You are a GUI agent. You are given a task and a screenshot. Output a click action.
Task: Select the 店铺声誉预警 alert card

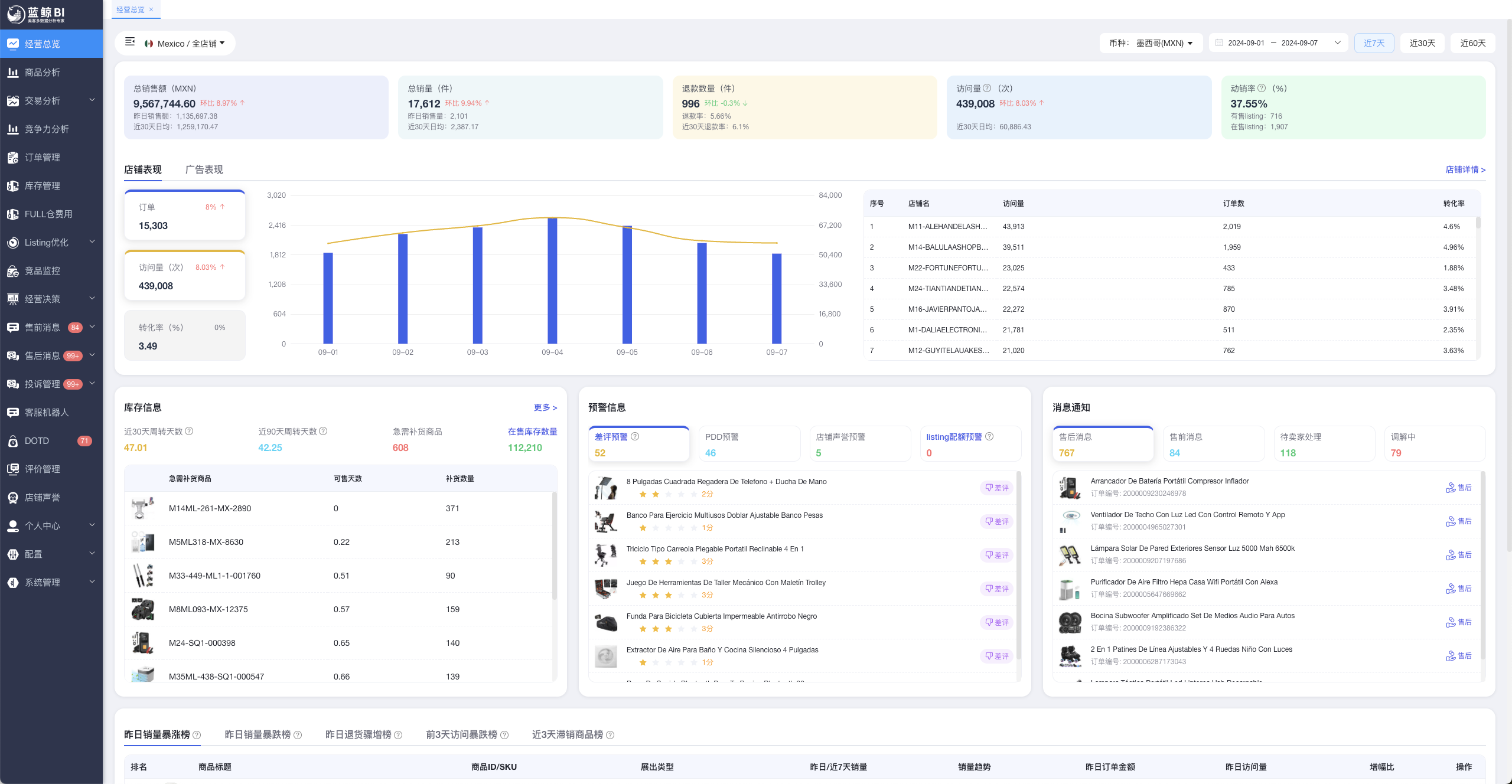(x=860, y=444)
